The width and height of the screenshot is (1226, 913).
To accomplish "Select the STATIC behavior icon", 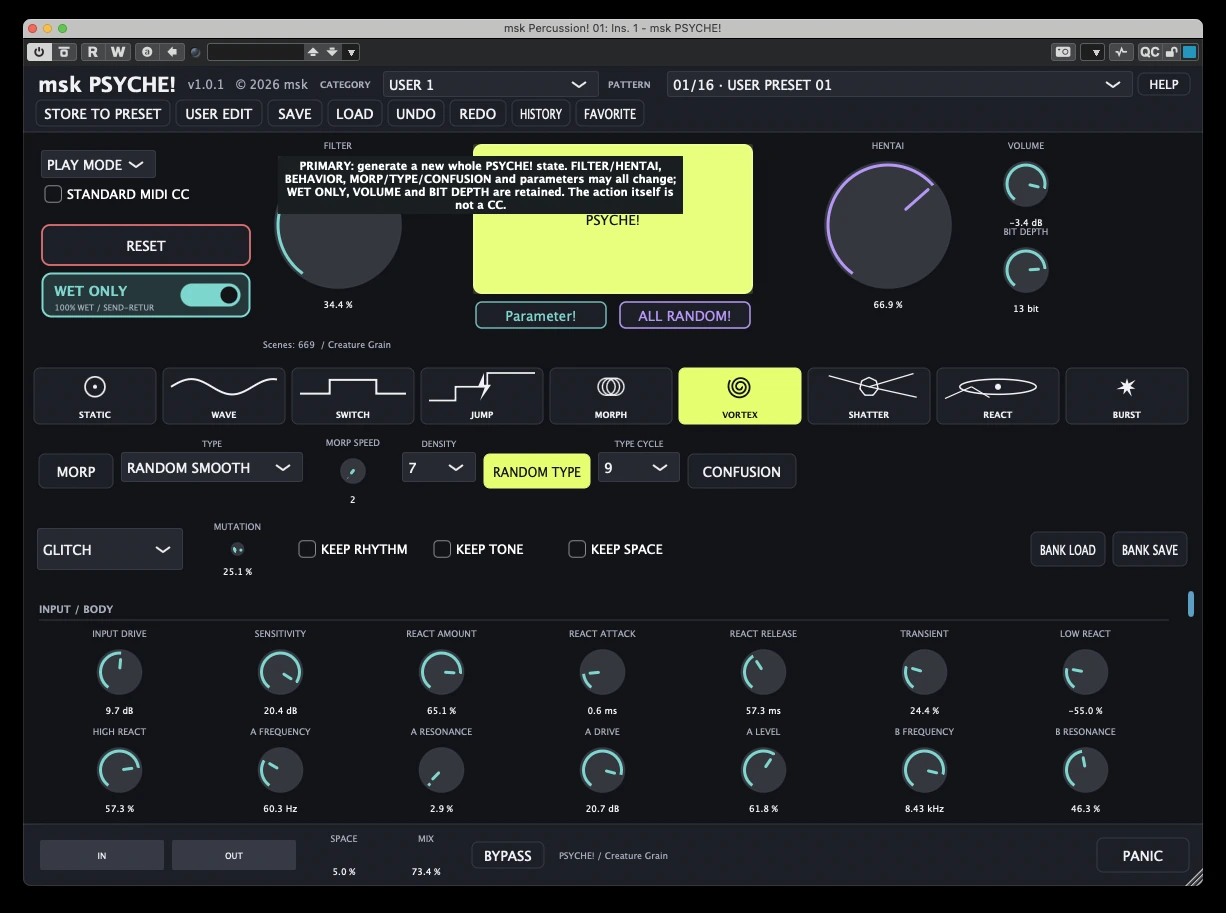I will [95, 396].
